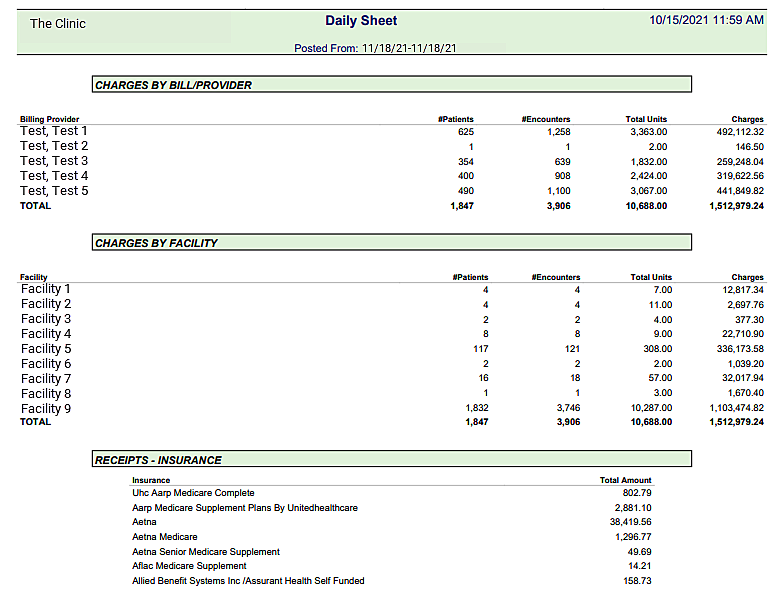Click the Posted From date range

[x=376, y=48]
